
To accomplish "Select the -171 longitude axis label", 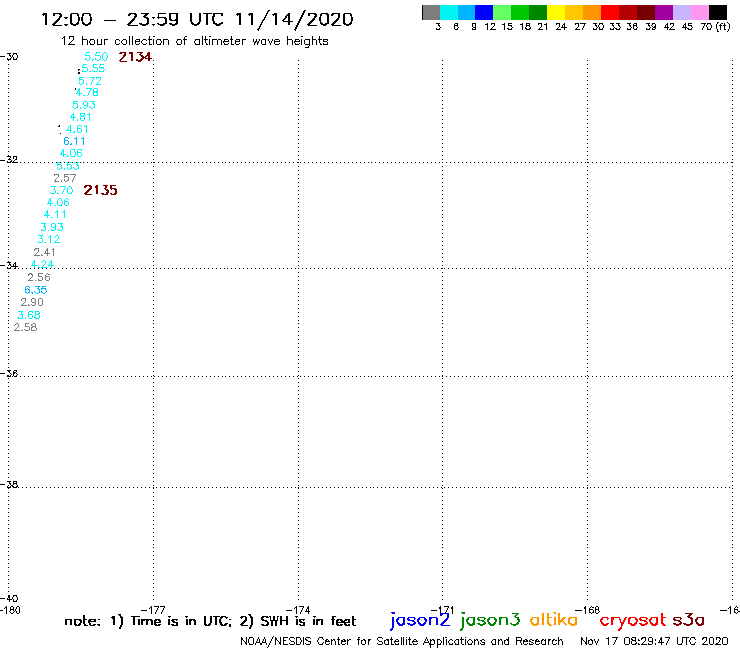I will point(443,610).
